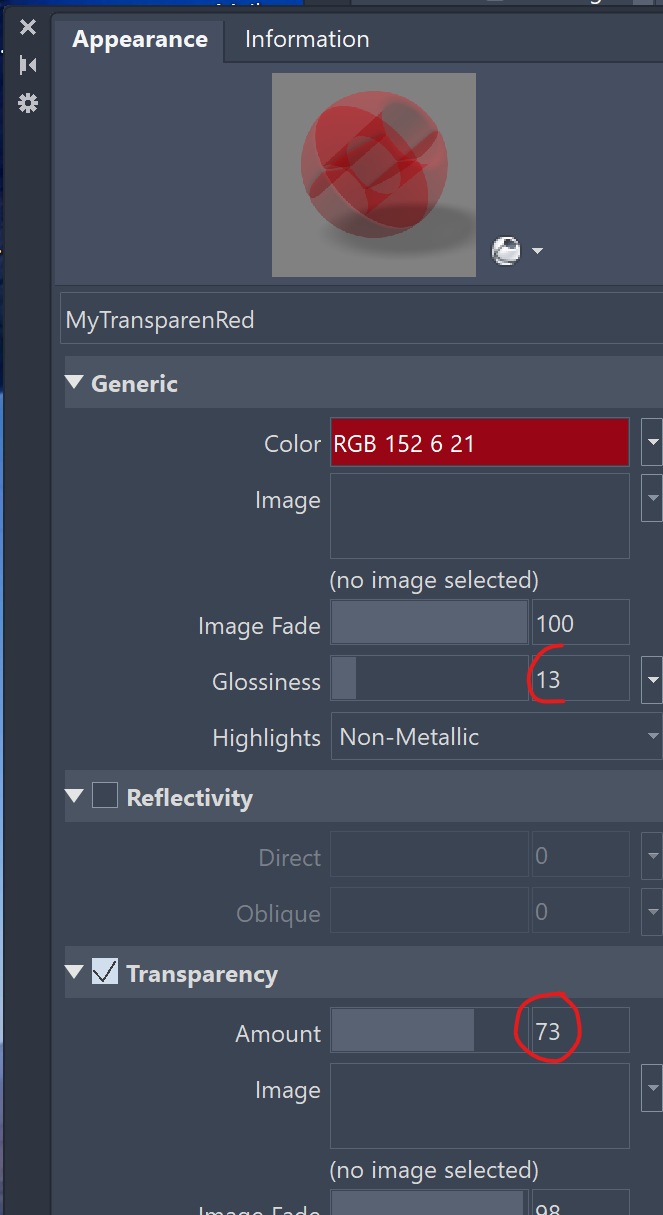
Task: Click the material preview sphere thumbnail
Action: (x=373, y=175)
